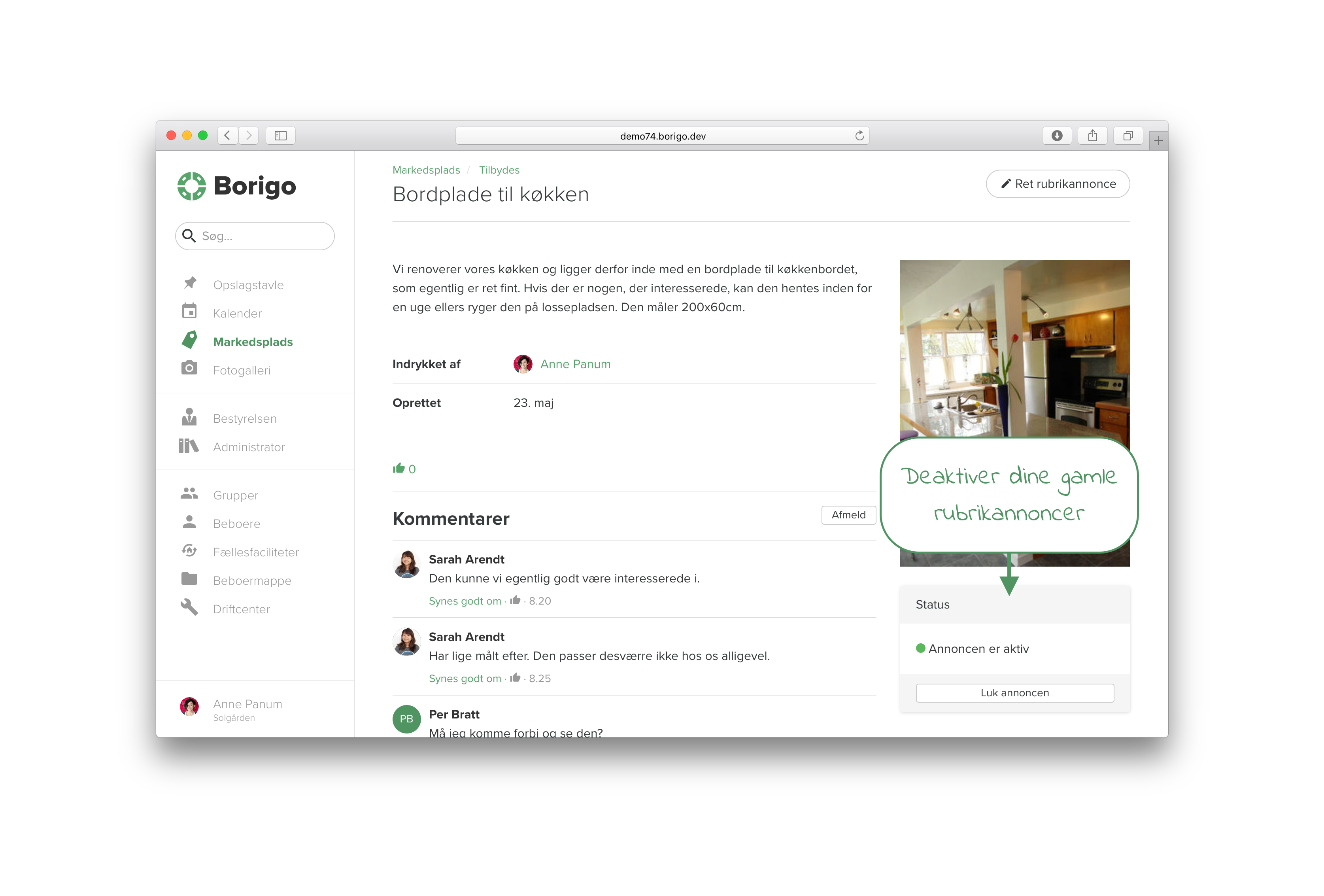
Task: Click the Markedsplads tag icon
Action: tap(190, 340)
